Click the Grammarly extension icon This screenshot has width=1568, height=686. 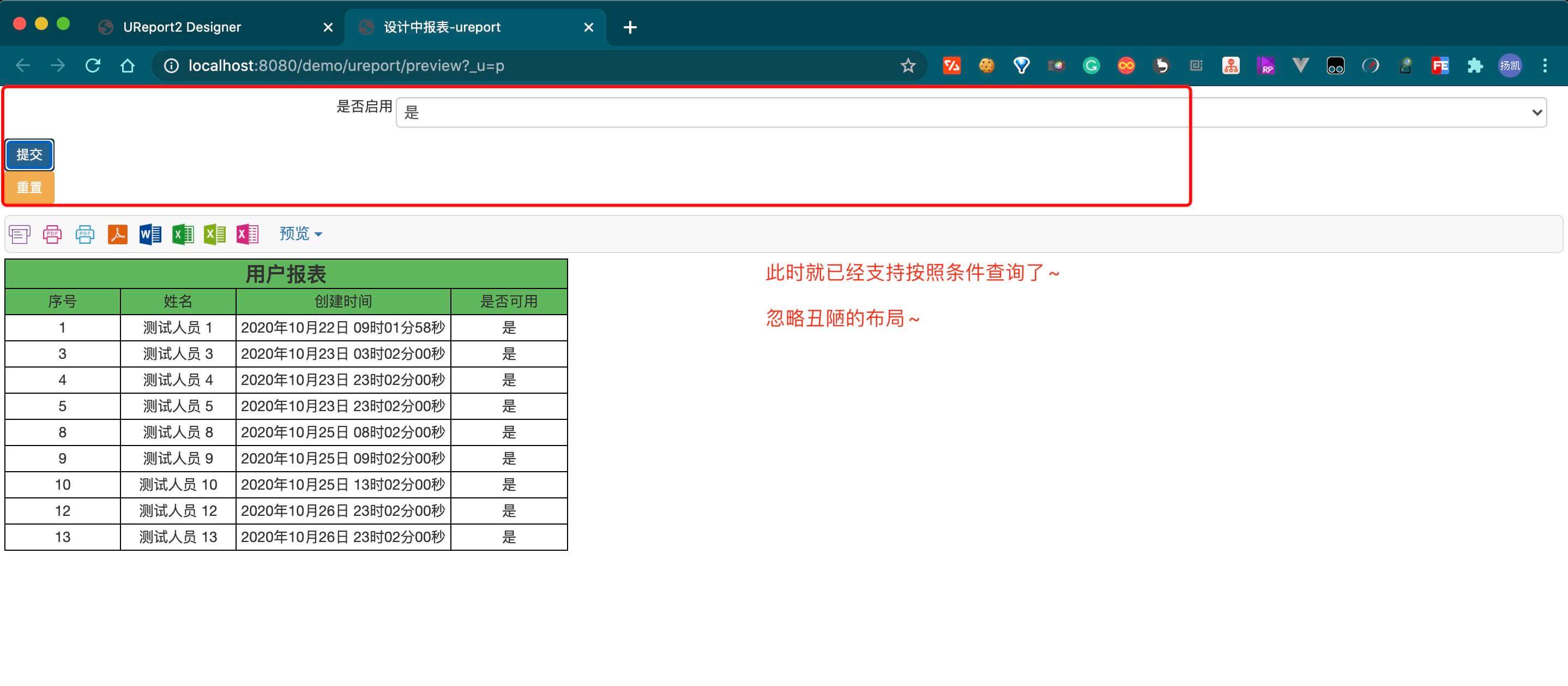tap(1091, 65)
